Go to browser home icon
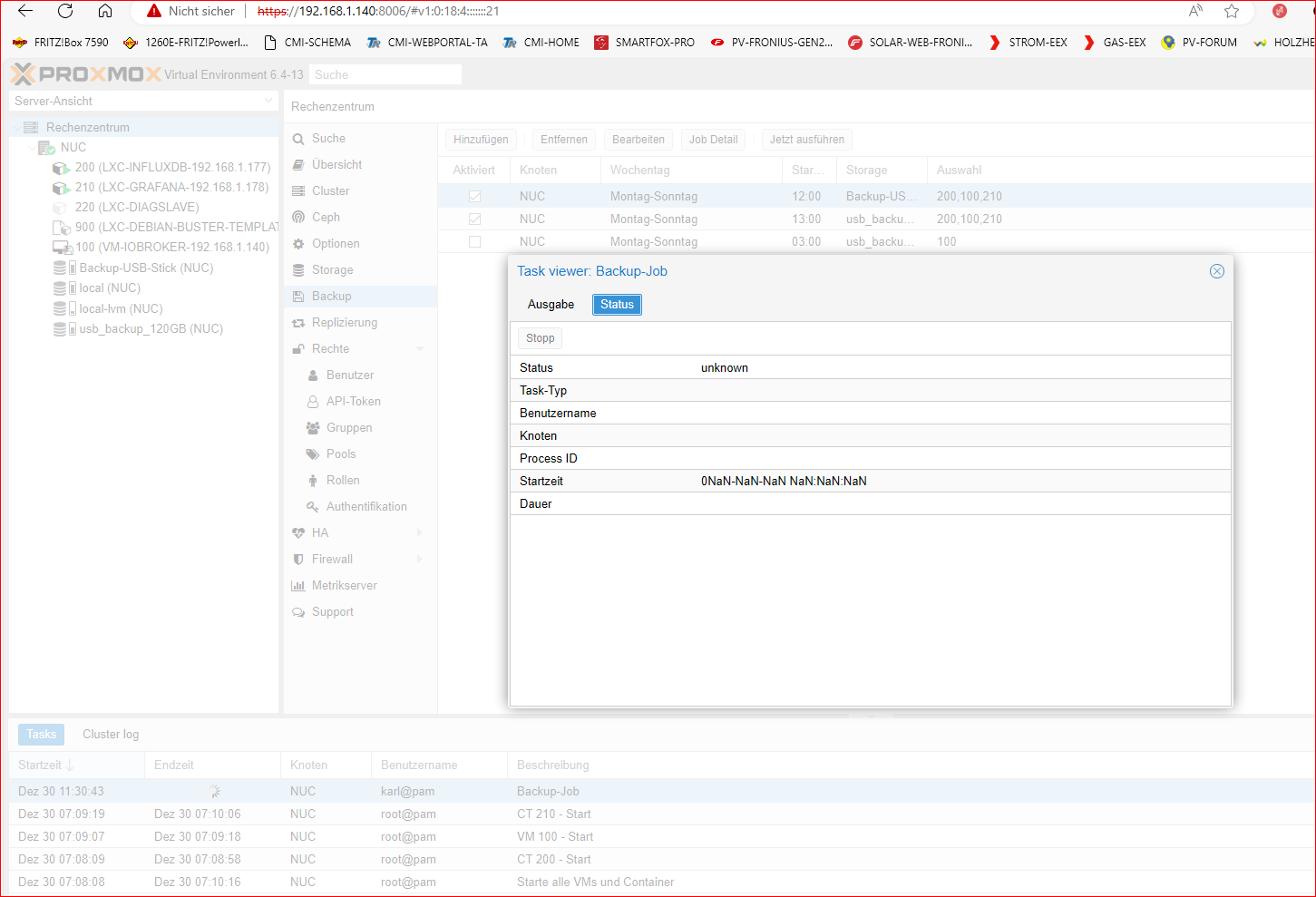This screenshot has width=1316, height=897. 105,11
